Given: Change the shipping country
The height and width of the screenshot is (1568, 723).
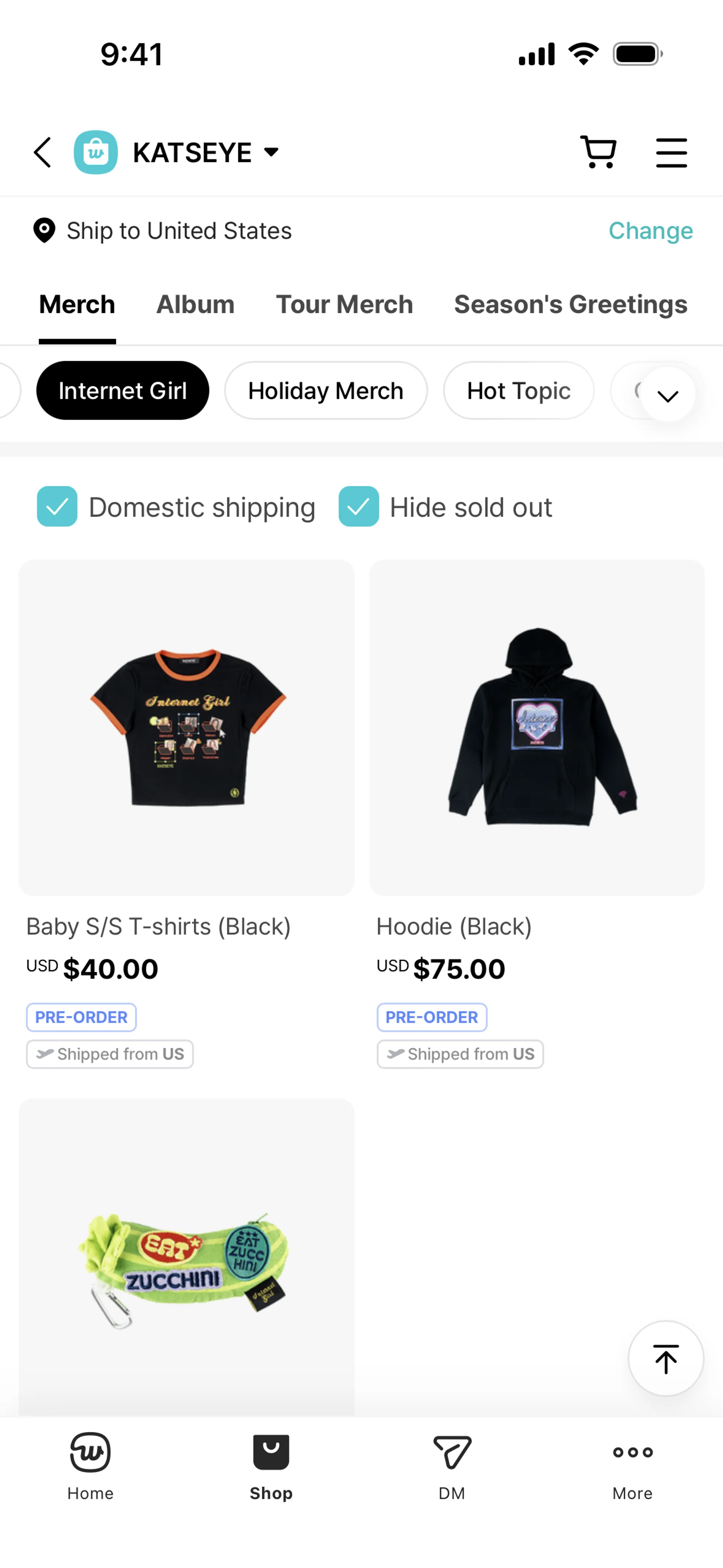Looking at the screenshot, I should pos(650,231).
